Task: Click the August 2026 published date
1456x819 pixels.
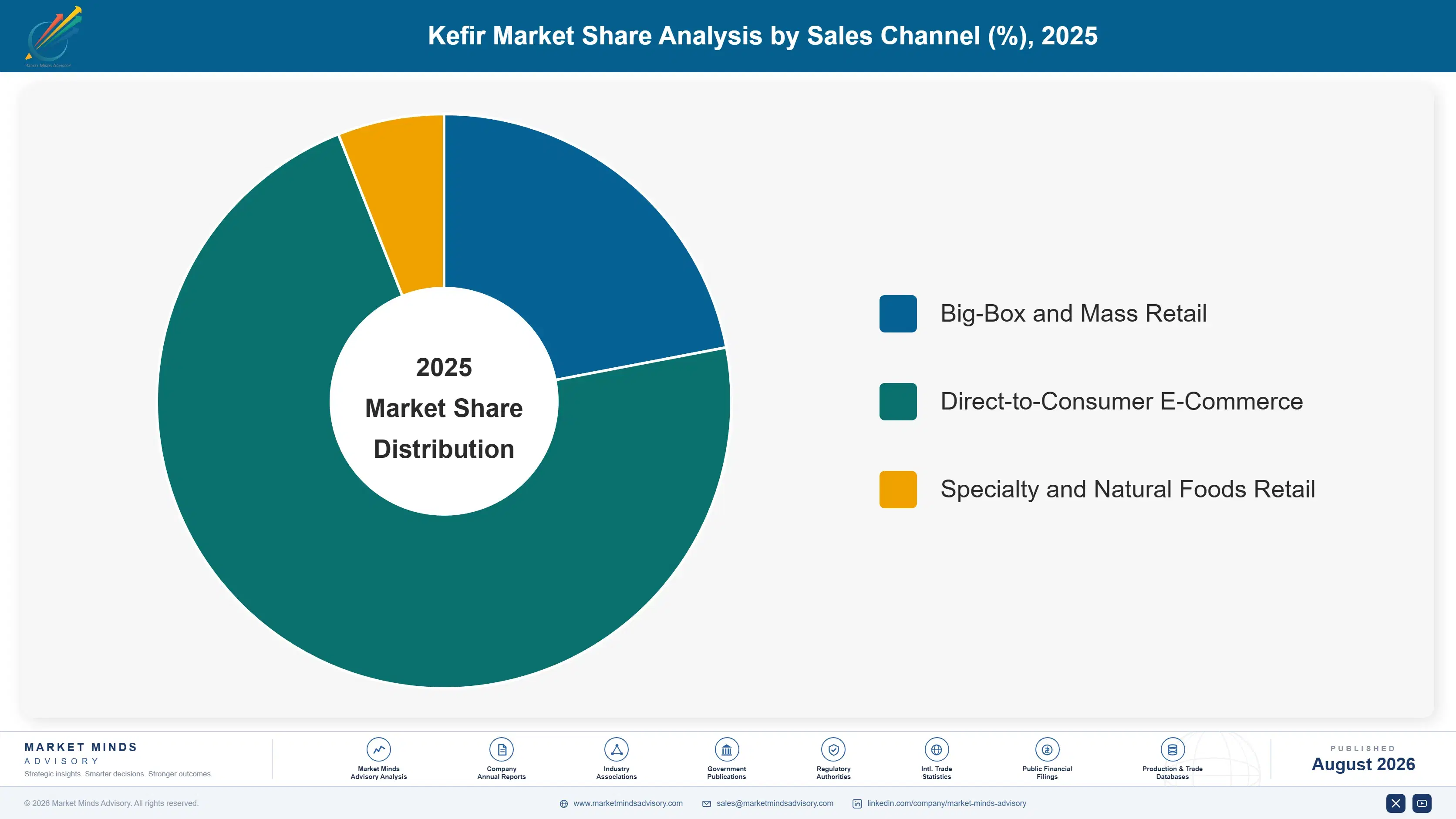Action: point(1363,764)
